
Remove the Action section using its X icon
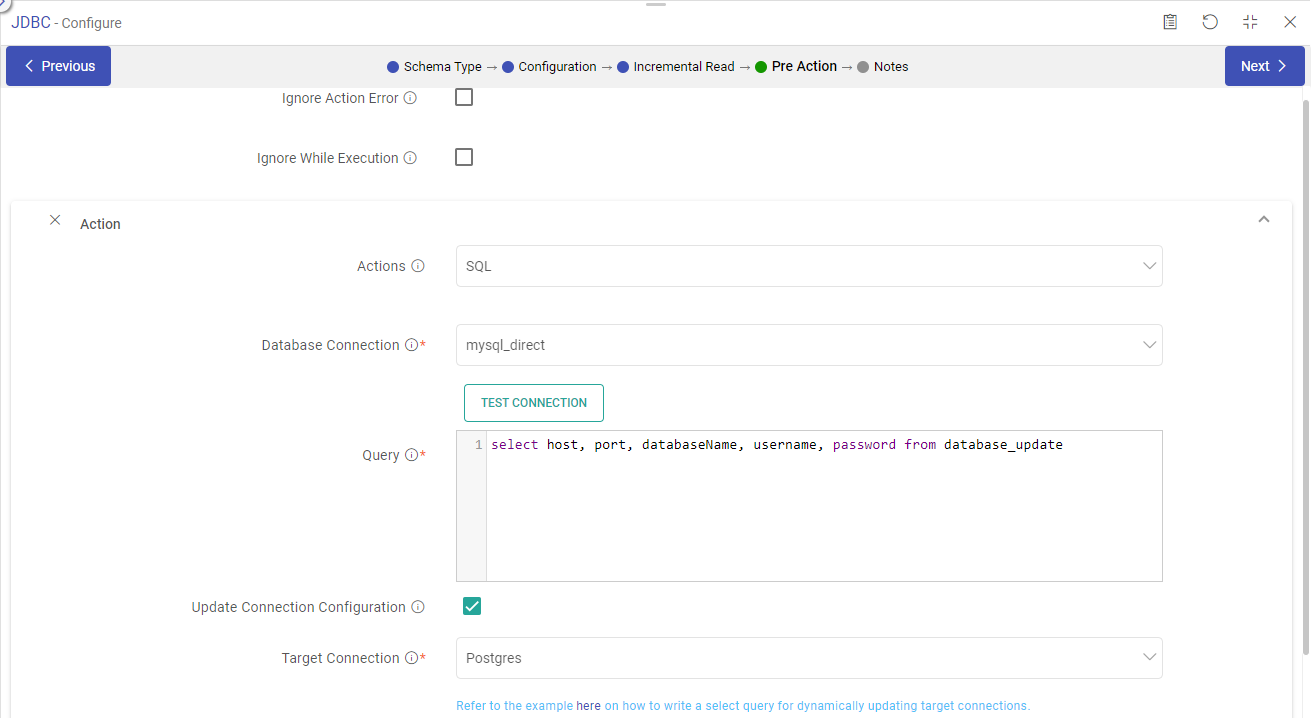[x=55, y=219]
